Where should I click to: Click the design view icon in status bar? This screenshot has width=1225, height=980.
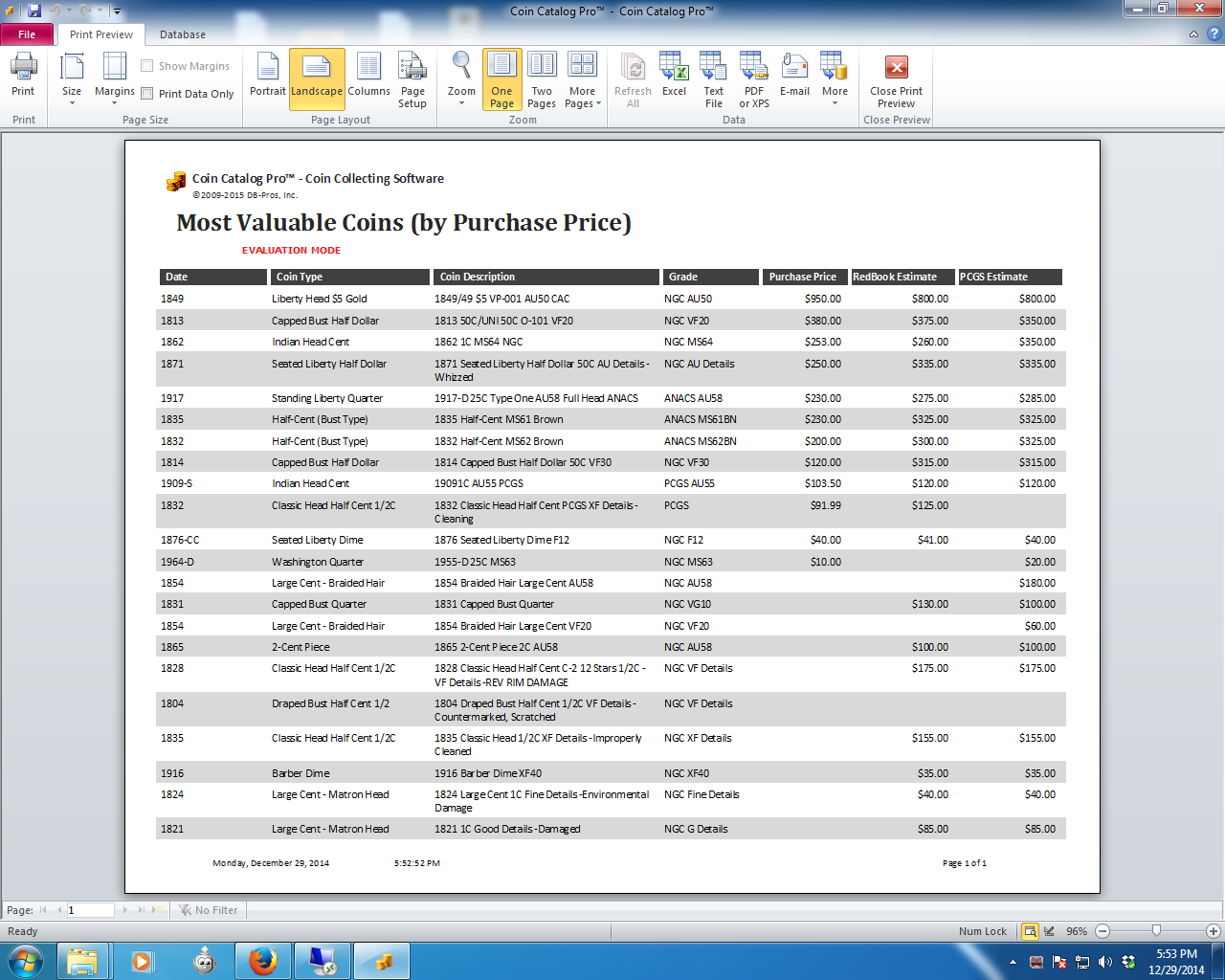point(1050,931)
